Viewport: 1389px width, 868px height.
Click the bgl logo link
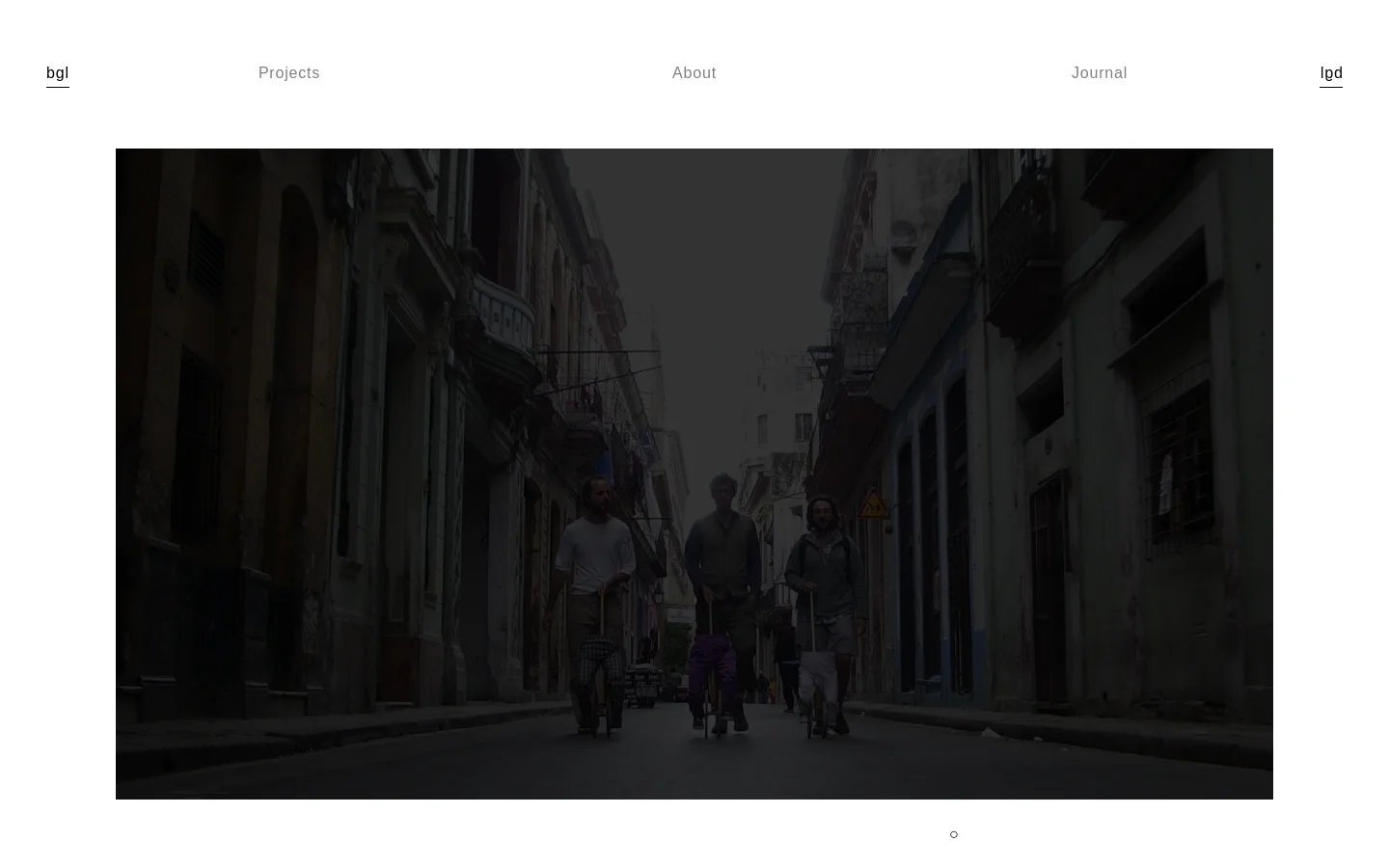pos(57,73)
